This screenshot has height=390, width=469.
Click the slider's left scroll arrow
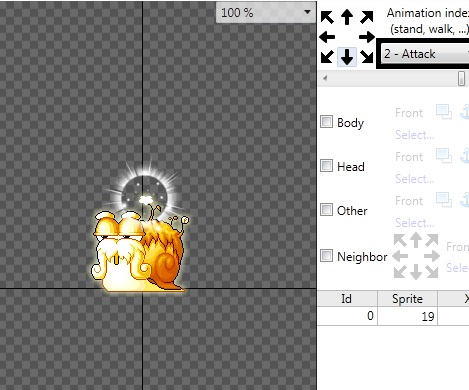click(325, 79)
